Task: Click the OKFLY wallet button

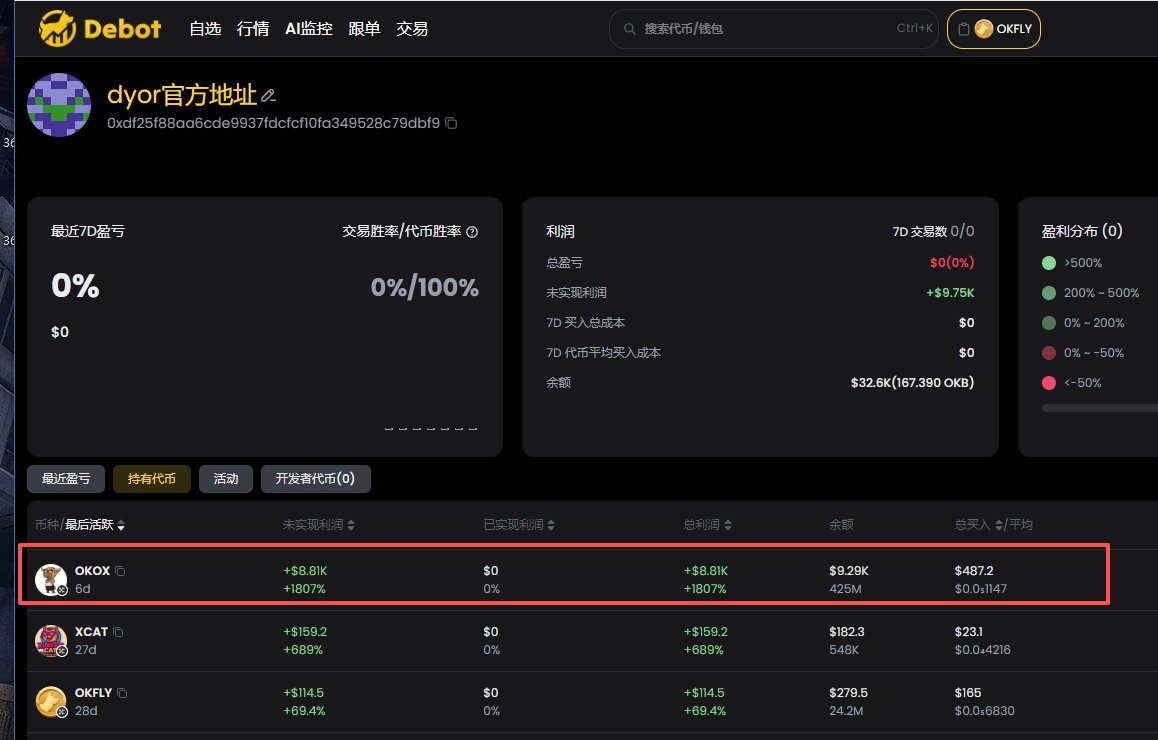Action: (993, 29)
